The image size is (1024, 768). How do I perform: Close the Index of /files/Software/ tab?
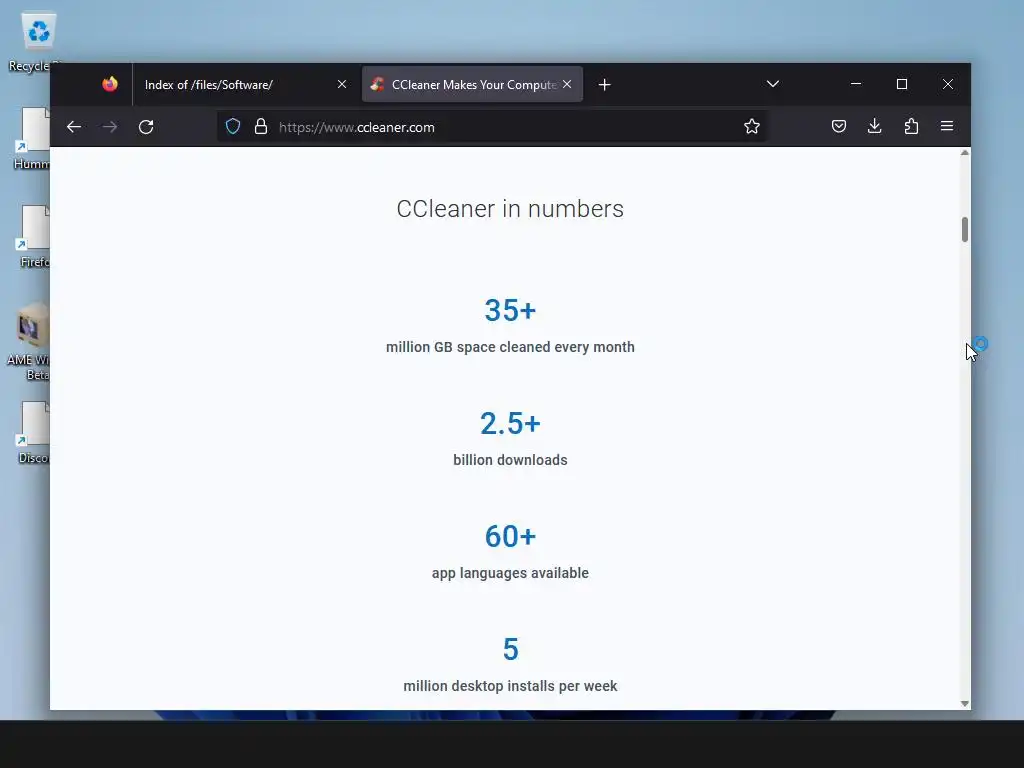(342, 84)
